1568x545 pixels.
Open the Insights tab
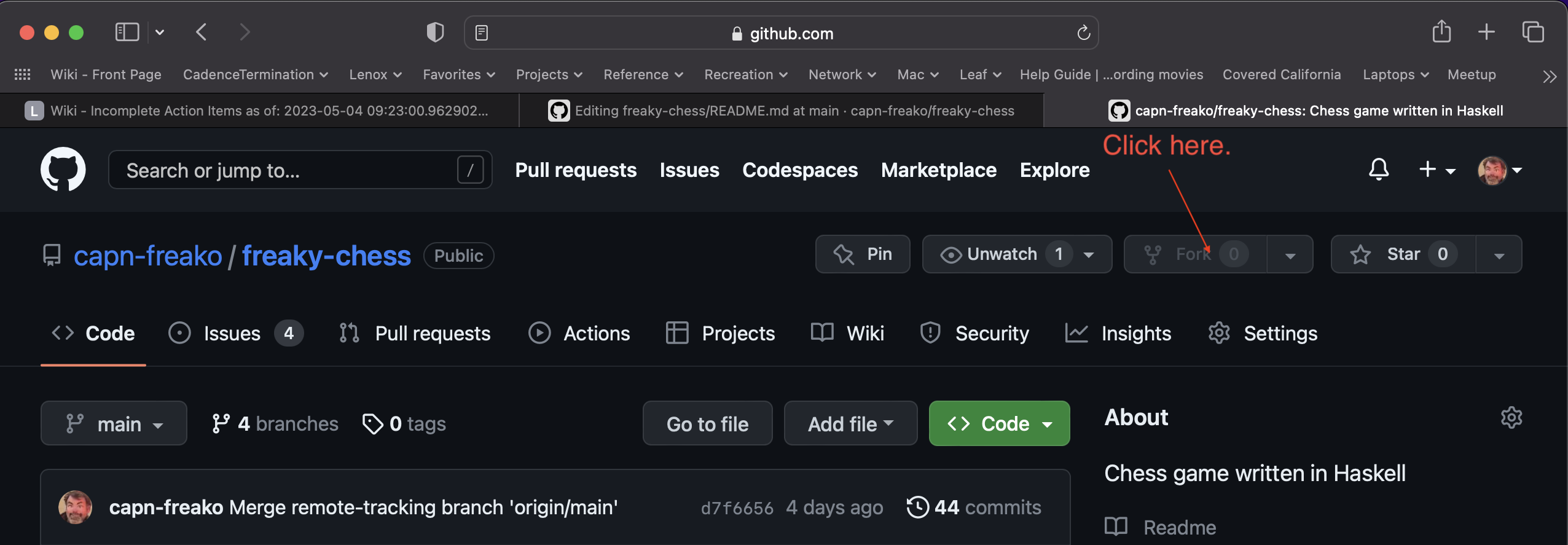tap(1118, 333)
